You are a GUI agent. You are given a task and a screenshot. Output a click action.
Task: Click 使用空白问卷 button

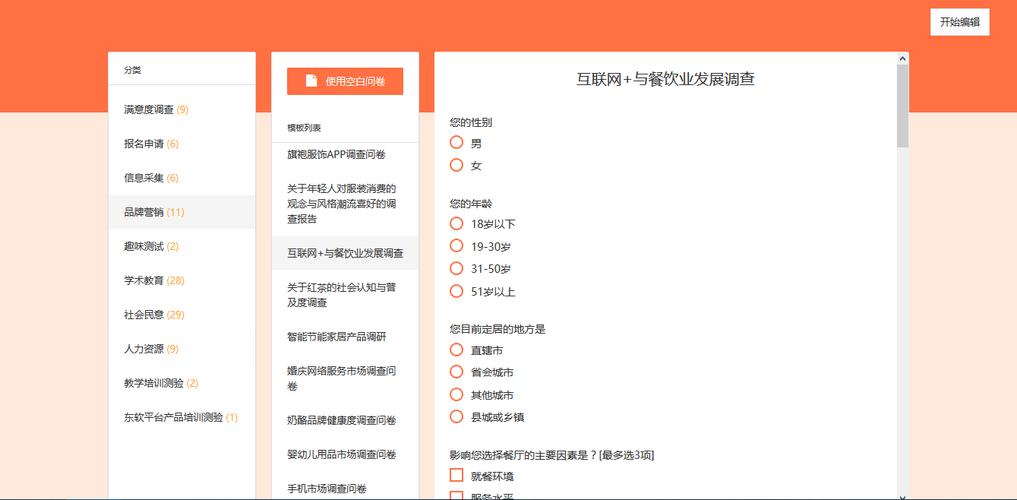pos(345,82)
